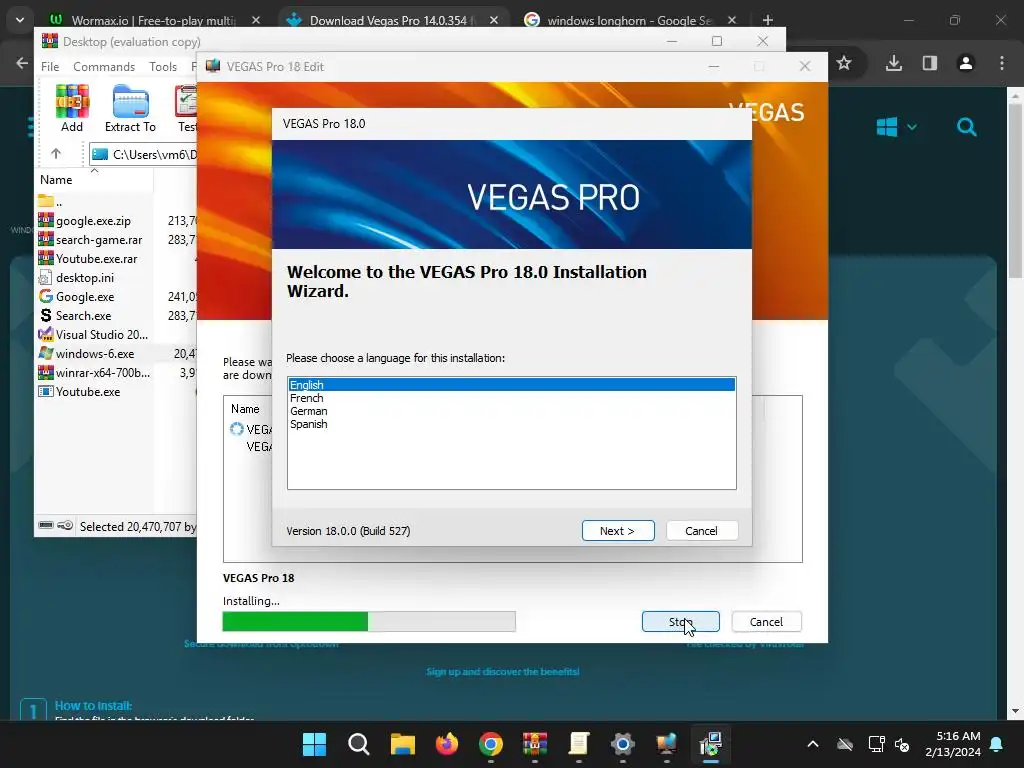Screen dimensions: 1024x768
Task: Show hidden system tray icons
Action: pyautogui.click(x=813, y=744)
